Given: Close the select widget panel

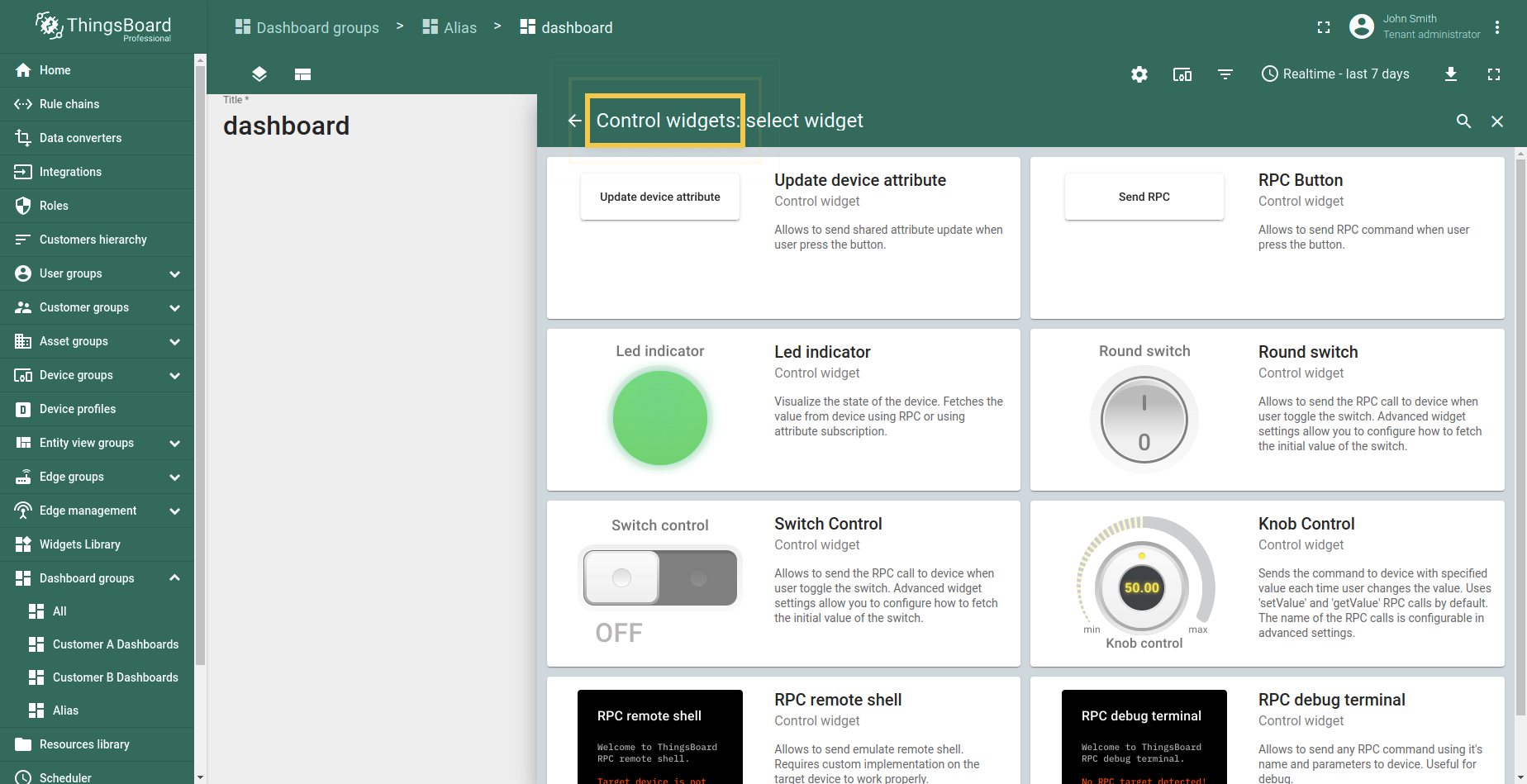Looking at the screenshot, I should 1497,121.
